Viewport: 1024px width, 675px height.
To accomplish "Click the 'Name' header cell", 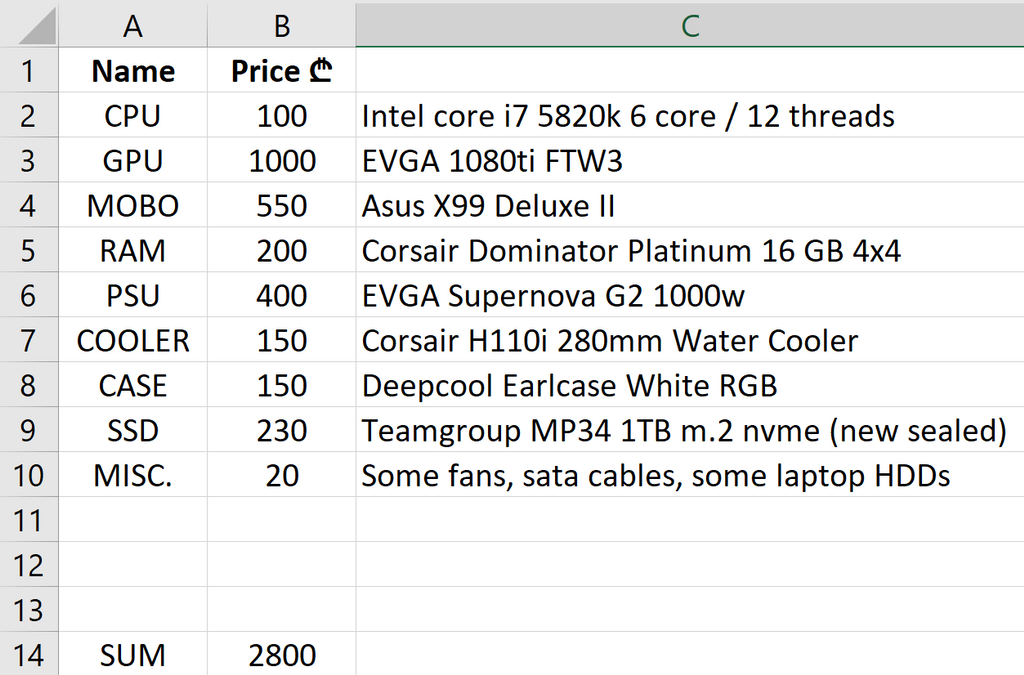I will (x=133, y=71).
